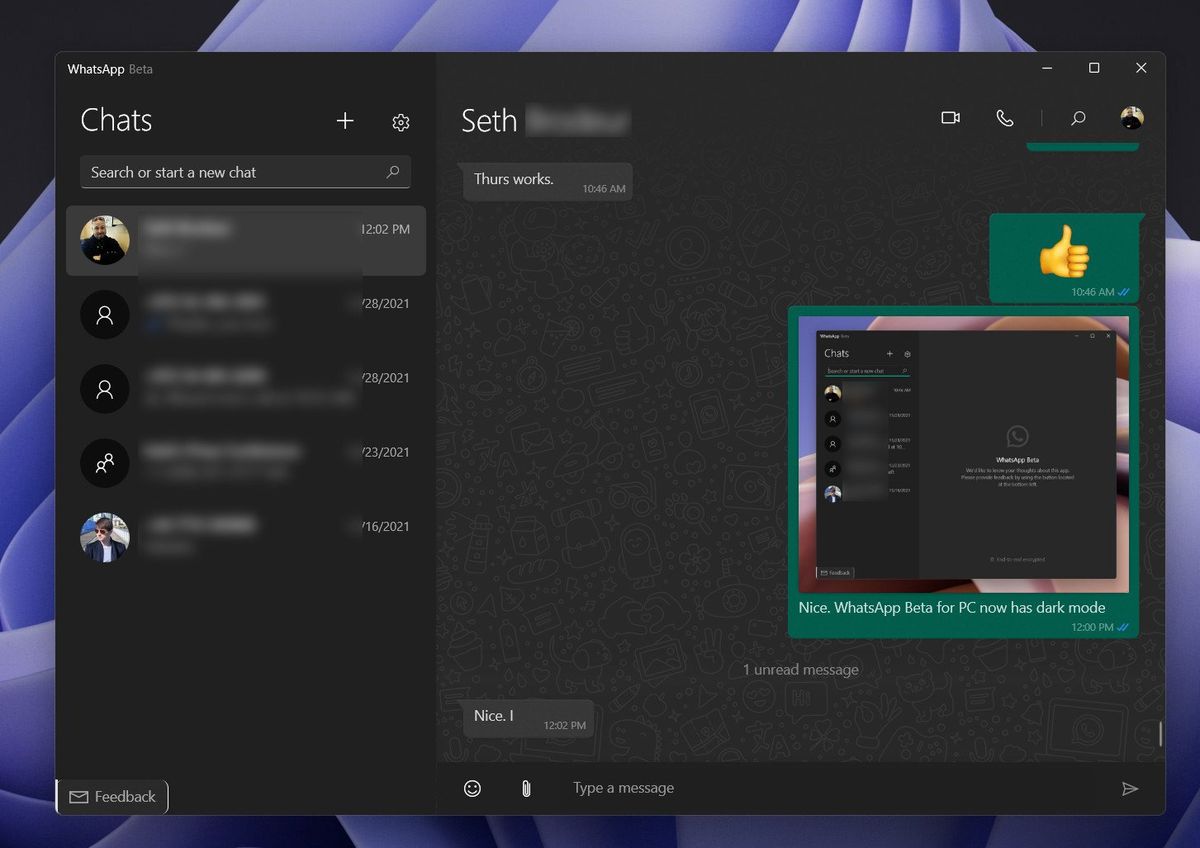This screenshot has height=848, width=1200.
Task: Search within the conversation using the magnifier
Action: pyautogui.click(x=1078, y=118)
